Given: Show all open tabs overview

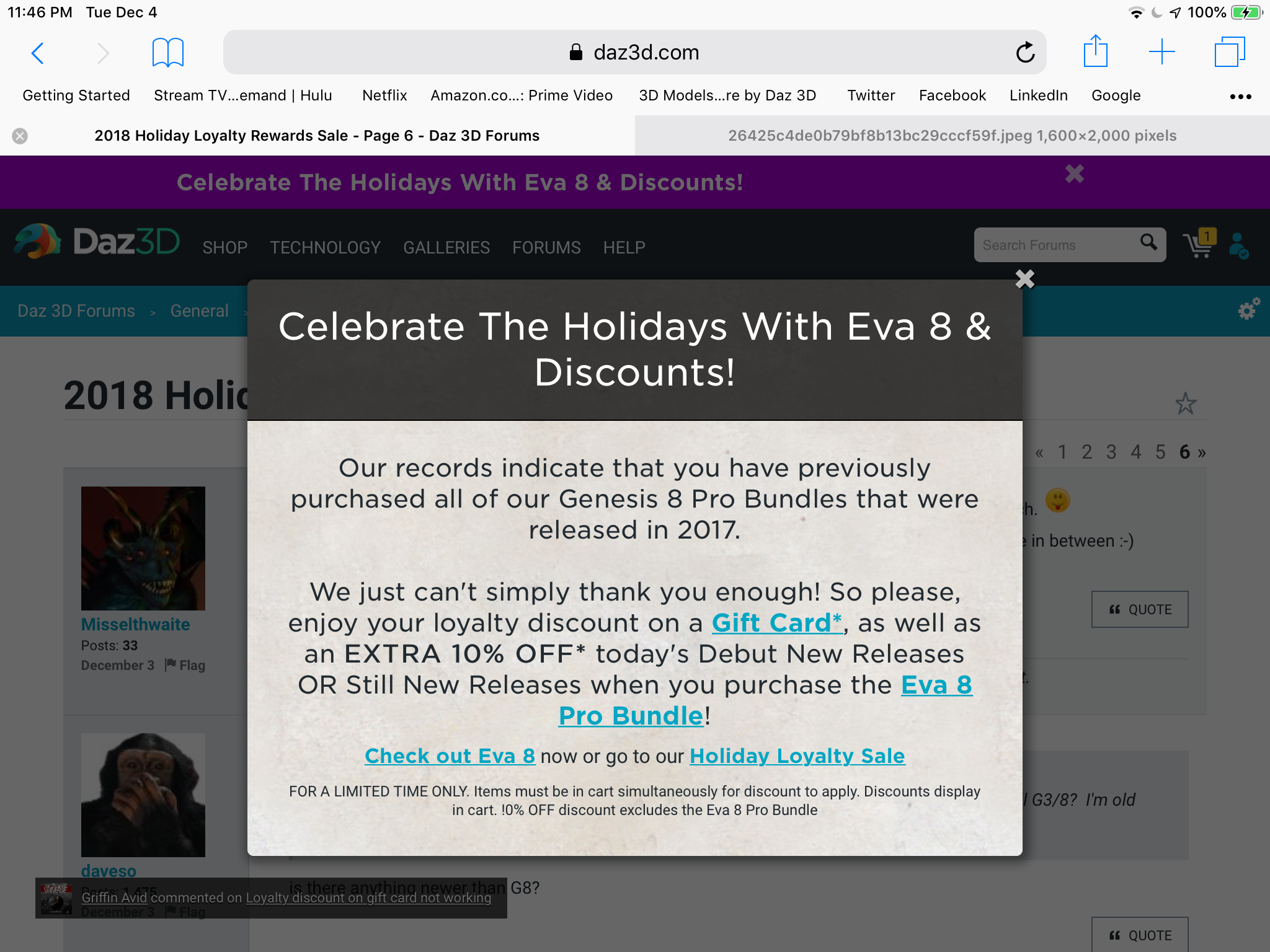Looking at the screenshot, I should [x=1230, y=52].
